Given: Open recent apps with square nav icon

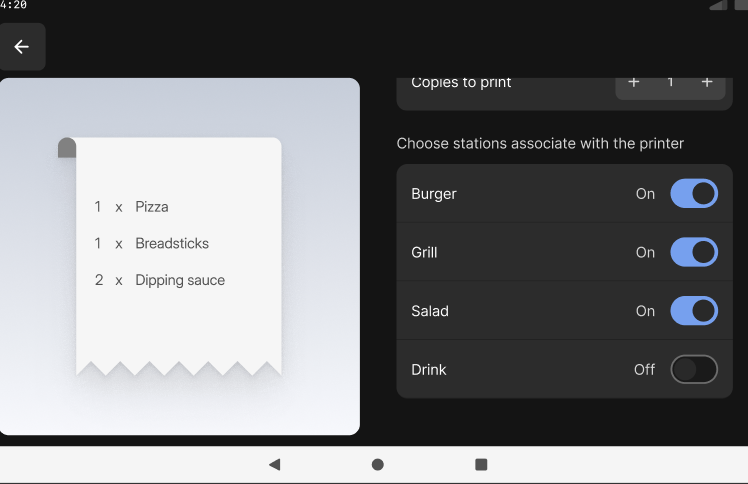Looking at the screenshot, I should [x=481, y=464].
